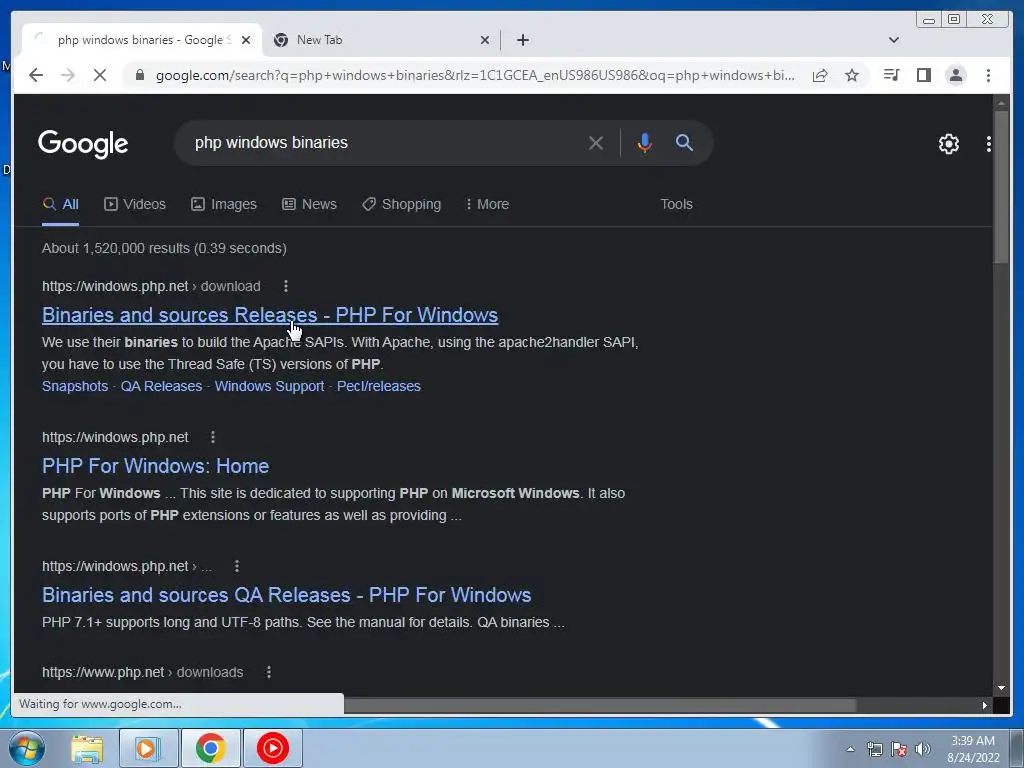
Task: Show hidden system tray icons
Action: pyautogui.click(x=850, y=749)
